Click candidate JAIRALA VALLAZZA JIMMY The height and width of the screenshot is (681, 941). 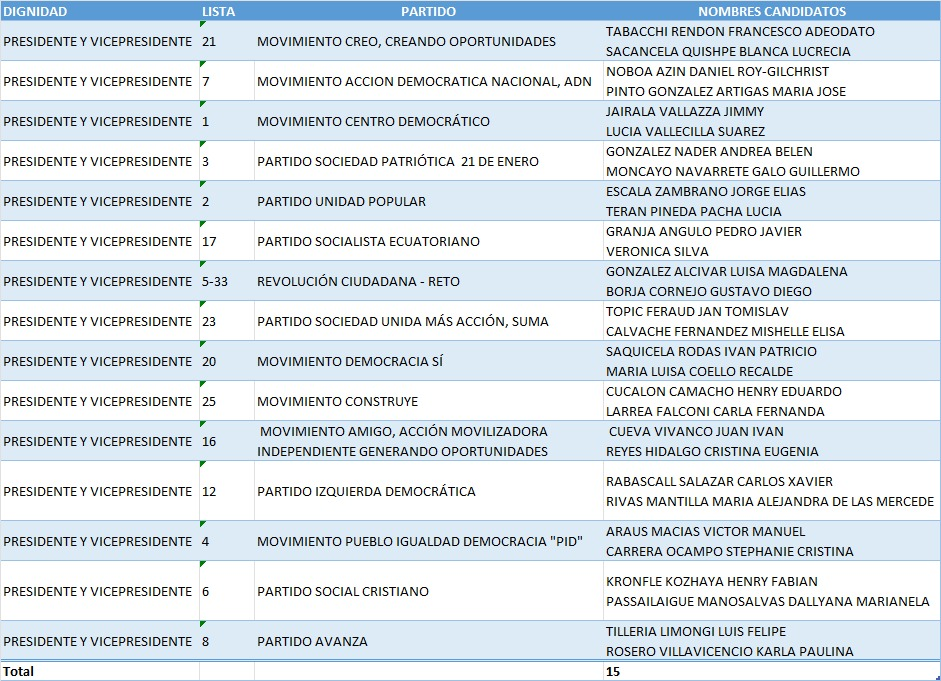coord(685,112)
